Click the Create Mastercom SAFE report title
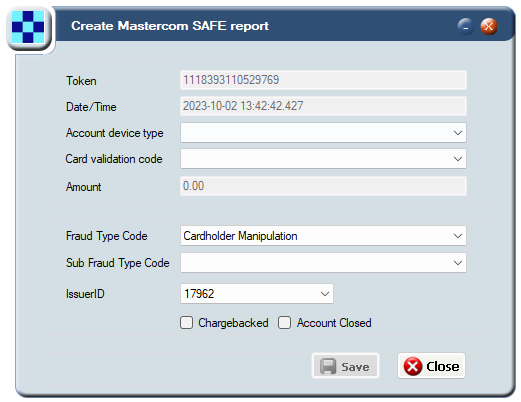521x402 pixels. point(170,26)
